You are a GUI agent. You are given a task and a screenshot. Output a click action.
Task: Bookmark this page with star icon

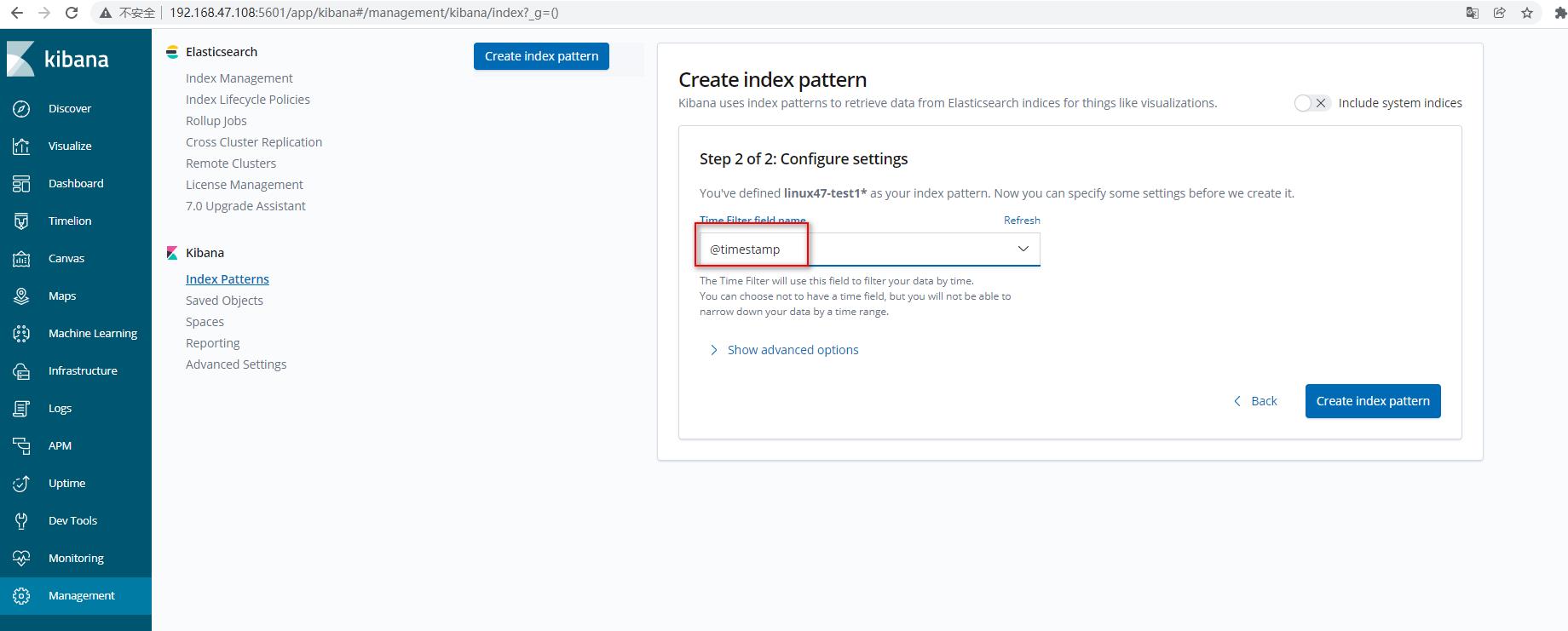(1526, 13)
